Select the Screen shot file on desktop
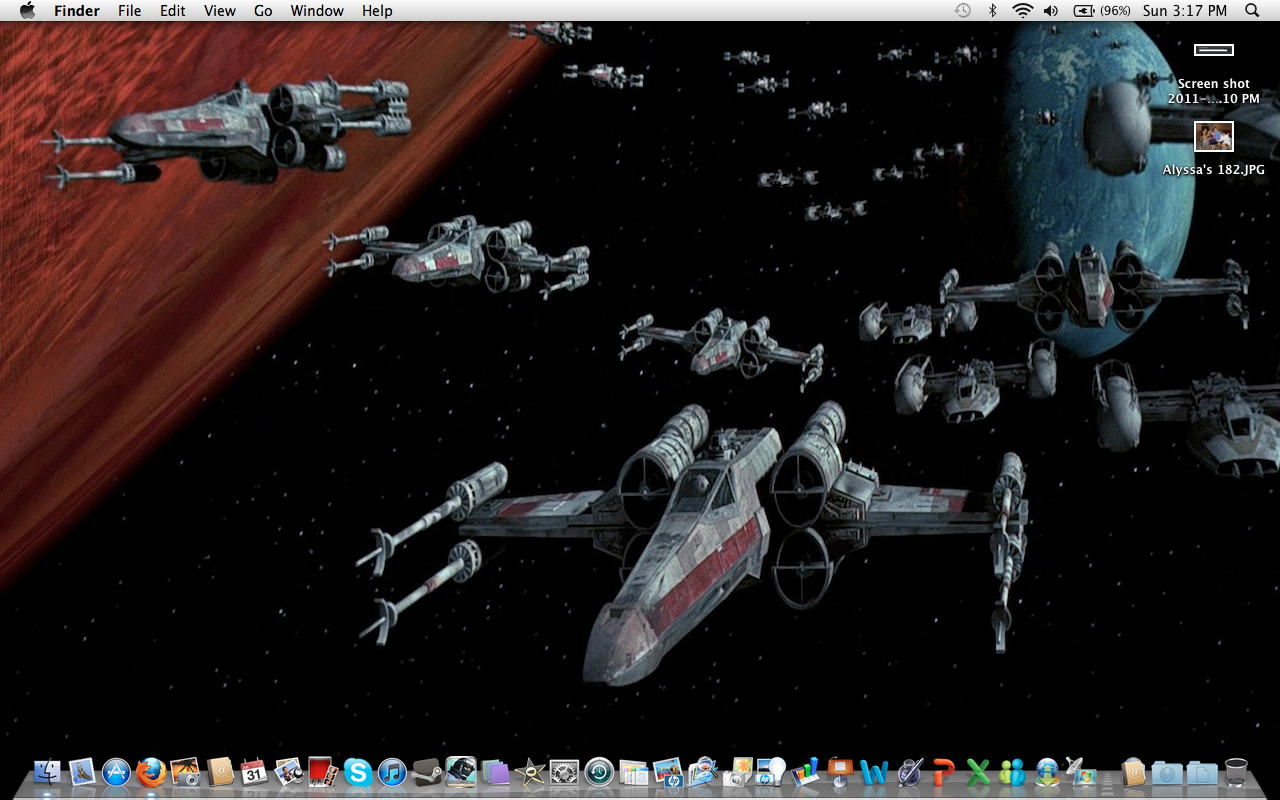1280x800 pixels. [x=1213, y=50]
